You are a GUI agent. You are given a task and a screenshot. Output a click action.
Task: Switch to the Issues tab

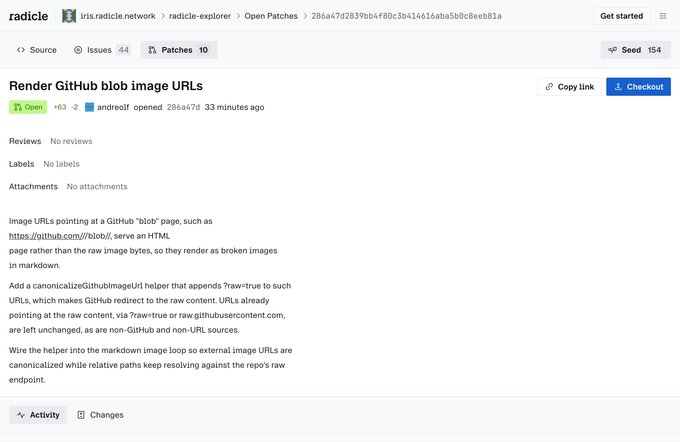(102, 50)
